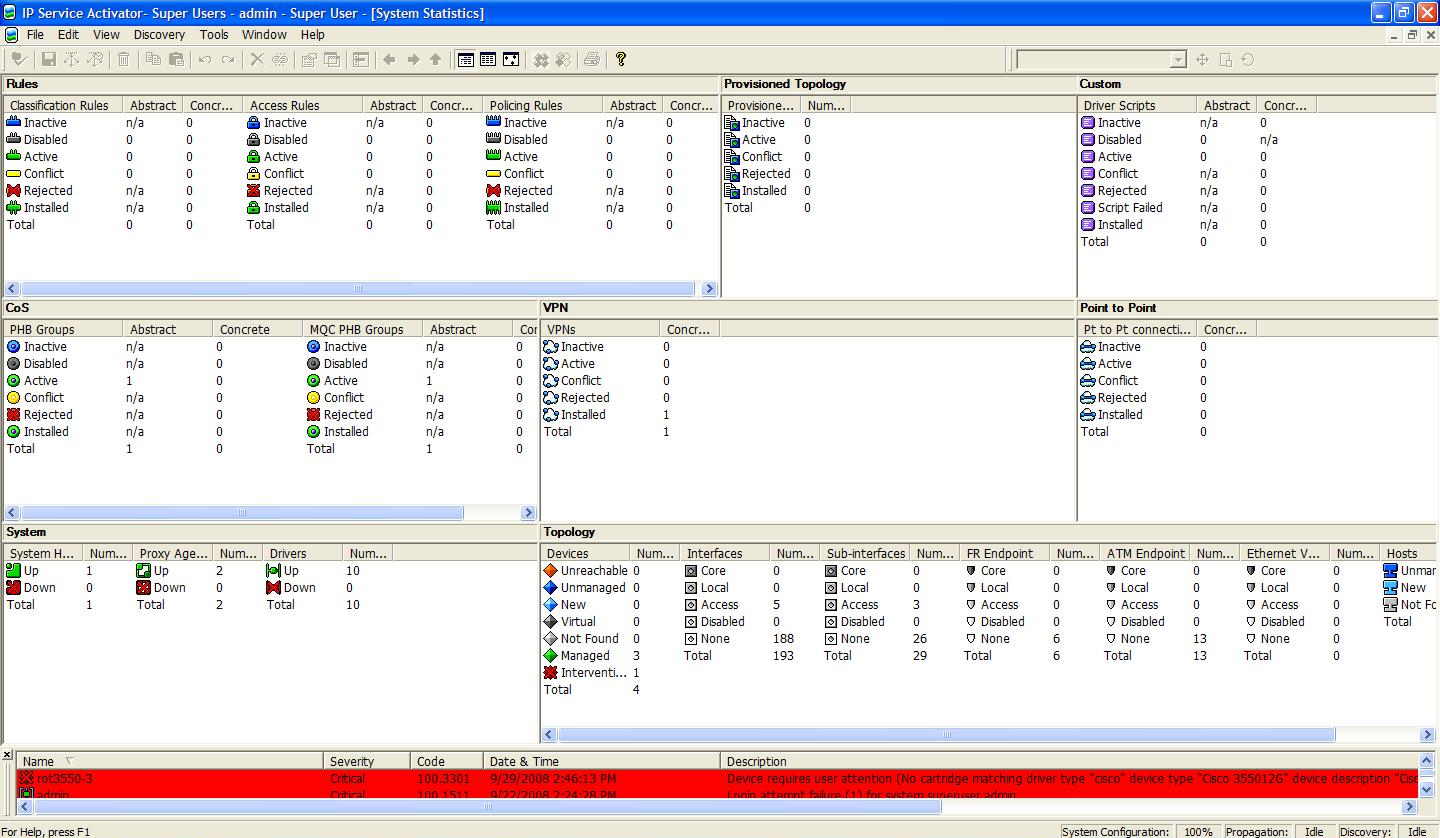The width and height of the screenshot is (1440, 838).
Task: Click the orange Unreachable devices diamond icon
Action: point(550,571)
